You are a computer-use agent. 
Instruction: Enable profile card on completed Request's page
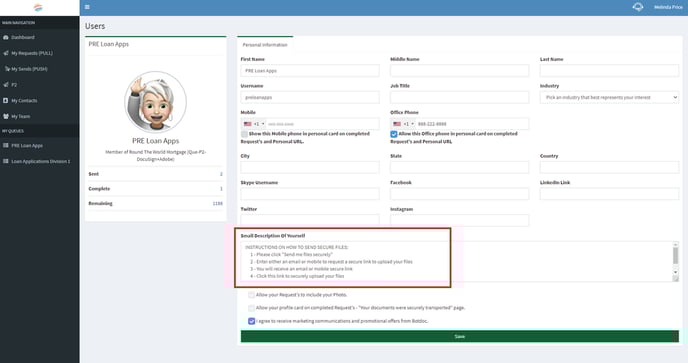[251, 308]
